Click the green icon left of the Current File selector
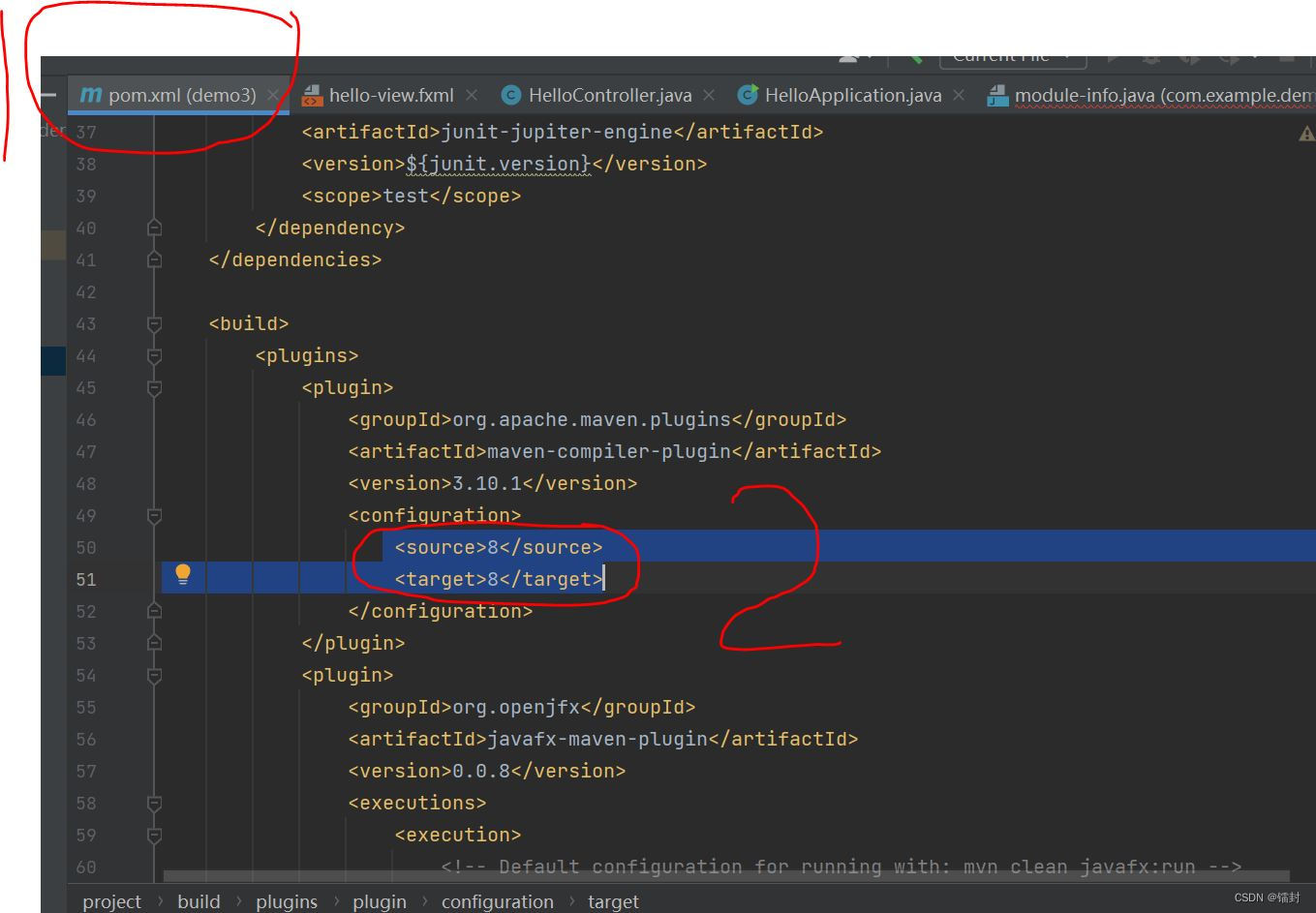This screenshot has height=913, width=1316. click(913, 58)
